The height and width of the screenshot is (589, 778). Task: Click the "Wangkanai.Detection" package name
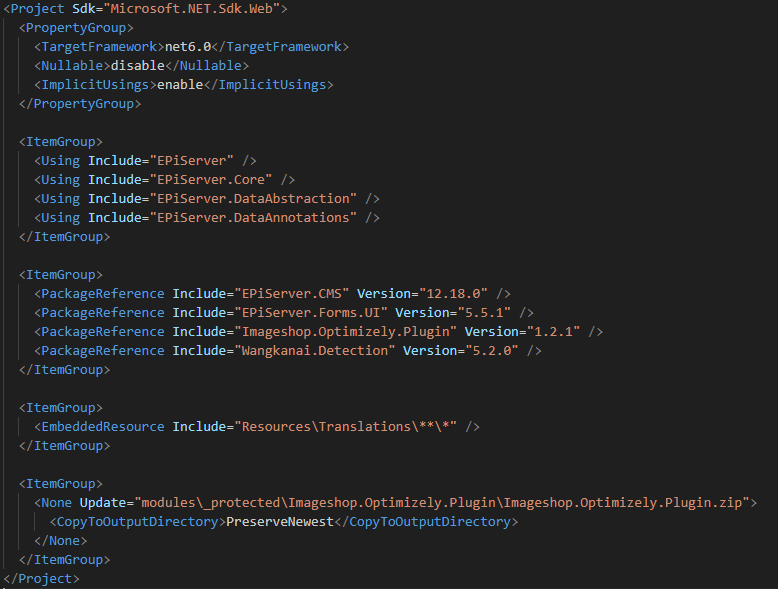point(315,351)
